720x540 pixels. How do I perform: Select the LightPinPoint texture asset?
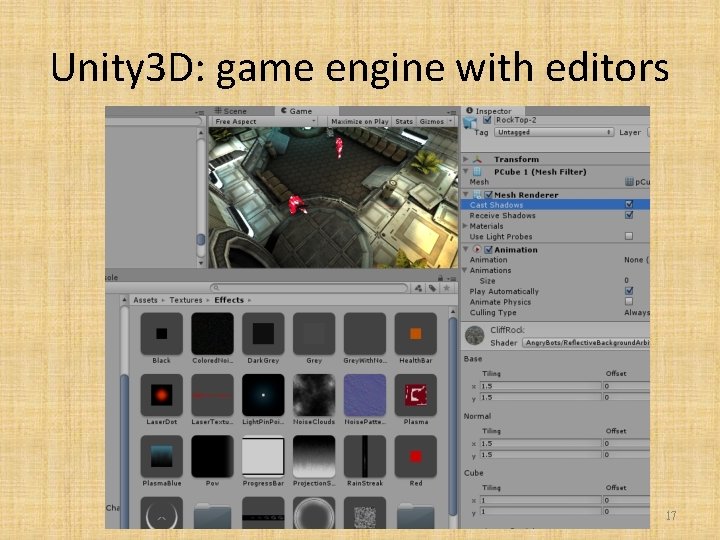(263, 395)
